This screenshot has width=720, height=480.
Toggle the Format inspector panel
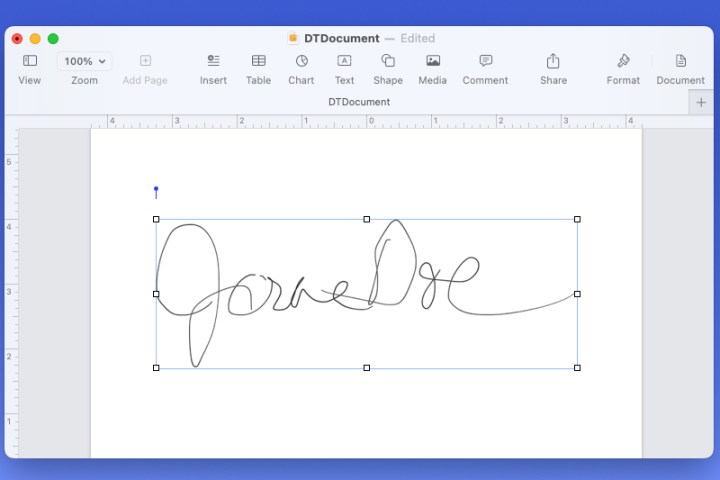(x=623, y=62)
